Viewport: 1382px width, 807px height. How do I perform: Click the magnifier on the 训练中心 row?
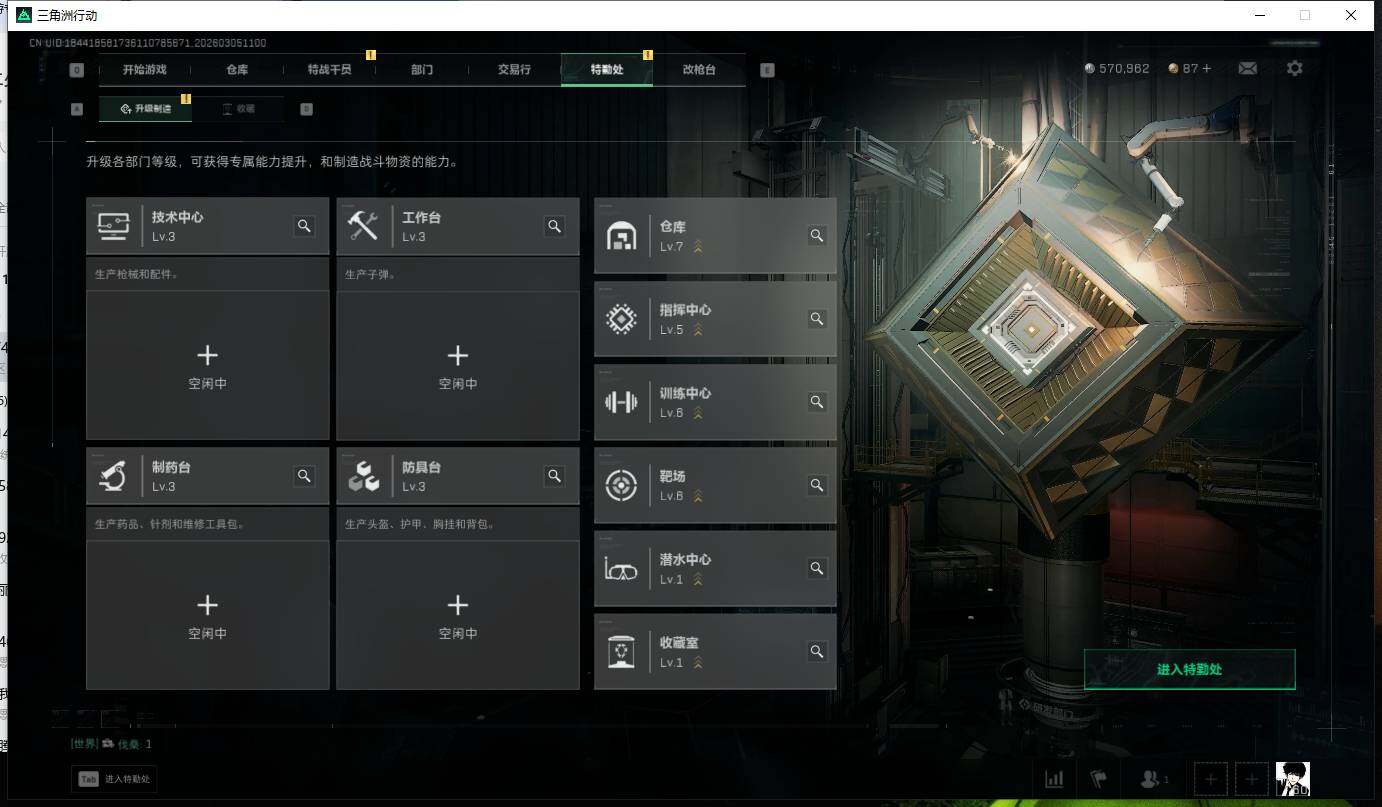pyautogui.click(x=817, y=402)
